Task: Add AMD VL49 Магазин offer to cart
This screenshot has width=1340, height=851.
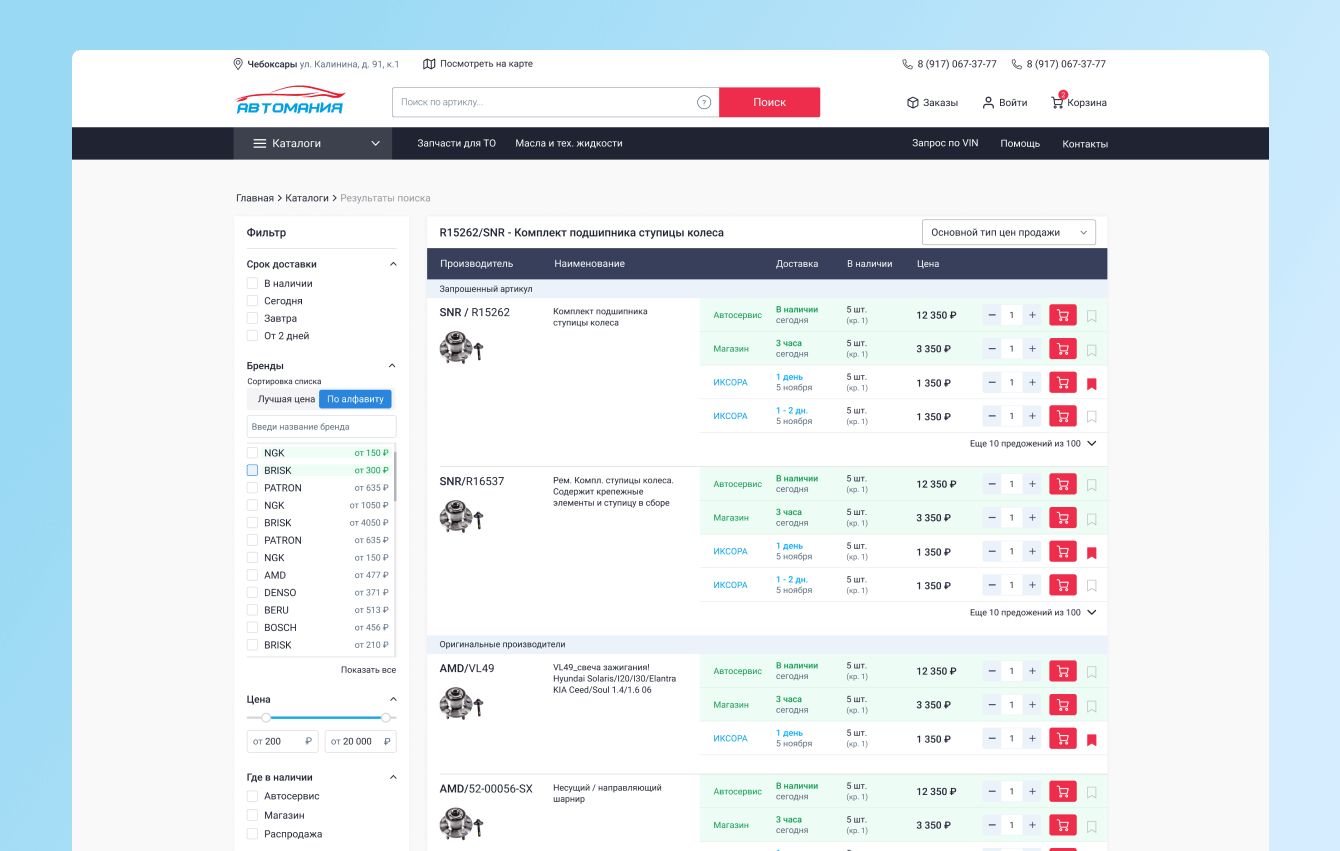Action: point(1062,705)
